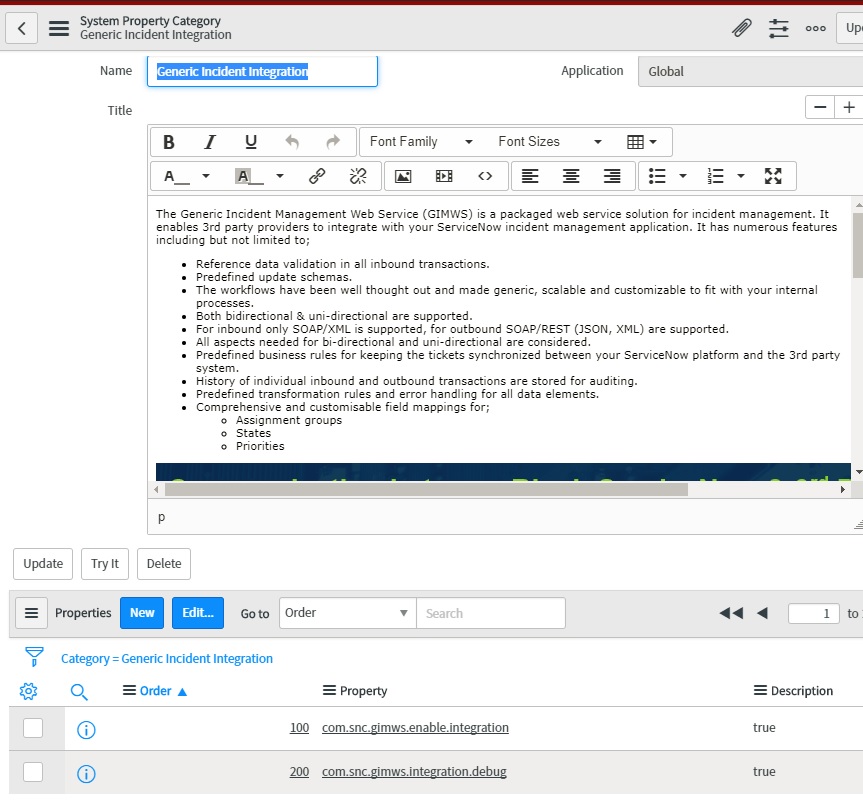This screenshot has height=803, width=863.
Task: Open record with order 200
Action: (x=299, y=772)
